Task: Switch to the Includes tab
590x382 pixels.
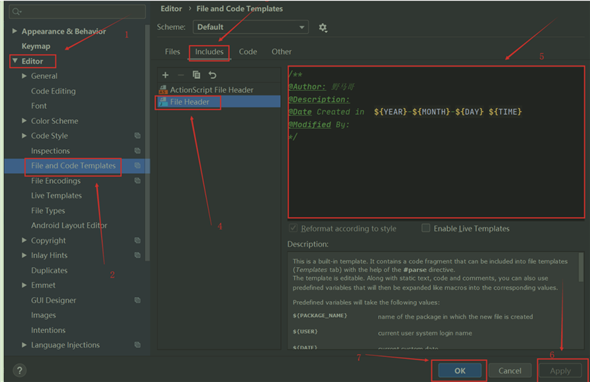Action: pos(209,52)
